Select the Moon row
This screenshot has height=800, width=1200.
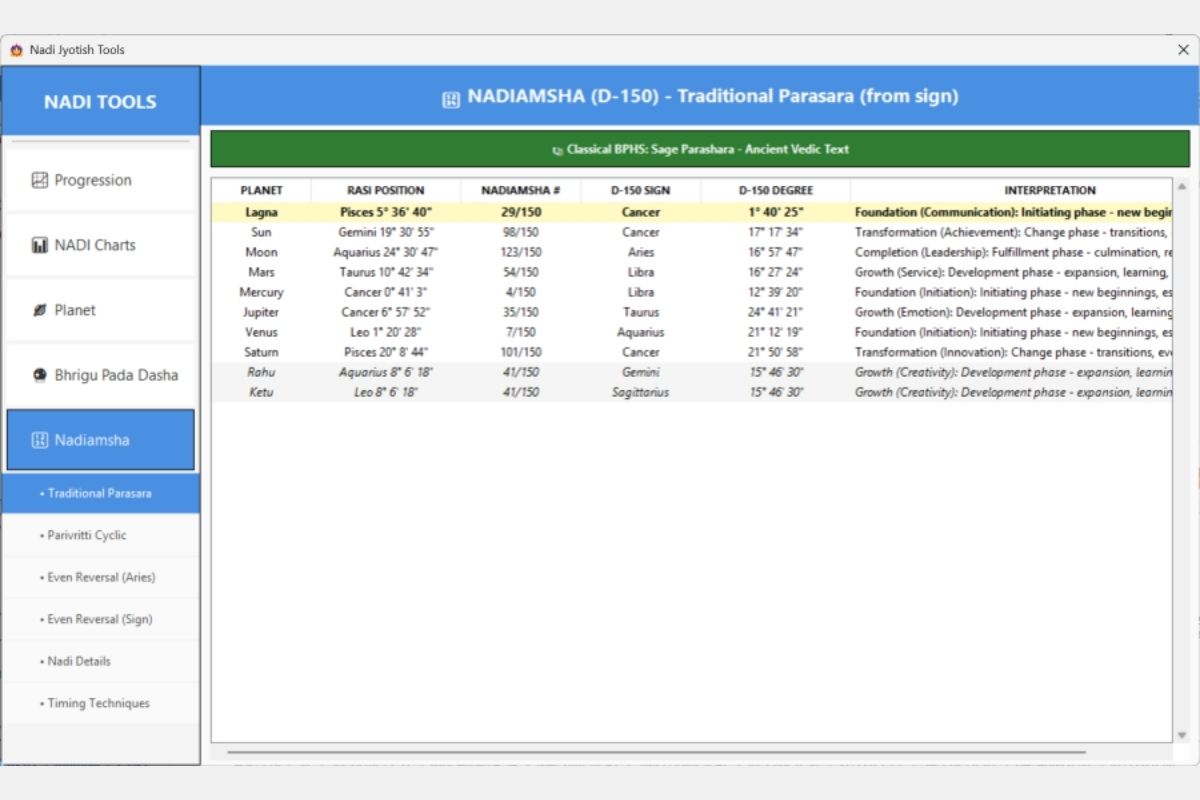click(691, 252)
